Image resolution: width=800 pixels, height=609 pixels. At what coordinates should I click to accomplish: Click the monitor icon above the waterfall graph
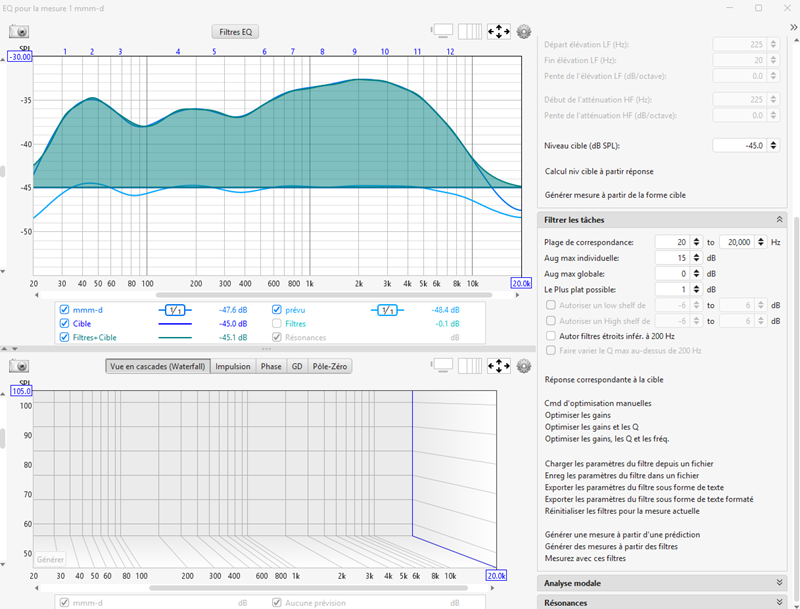tap(442, 366)
